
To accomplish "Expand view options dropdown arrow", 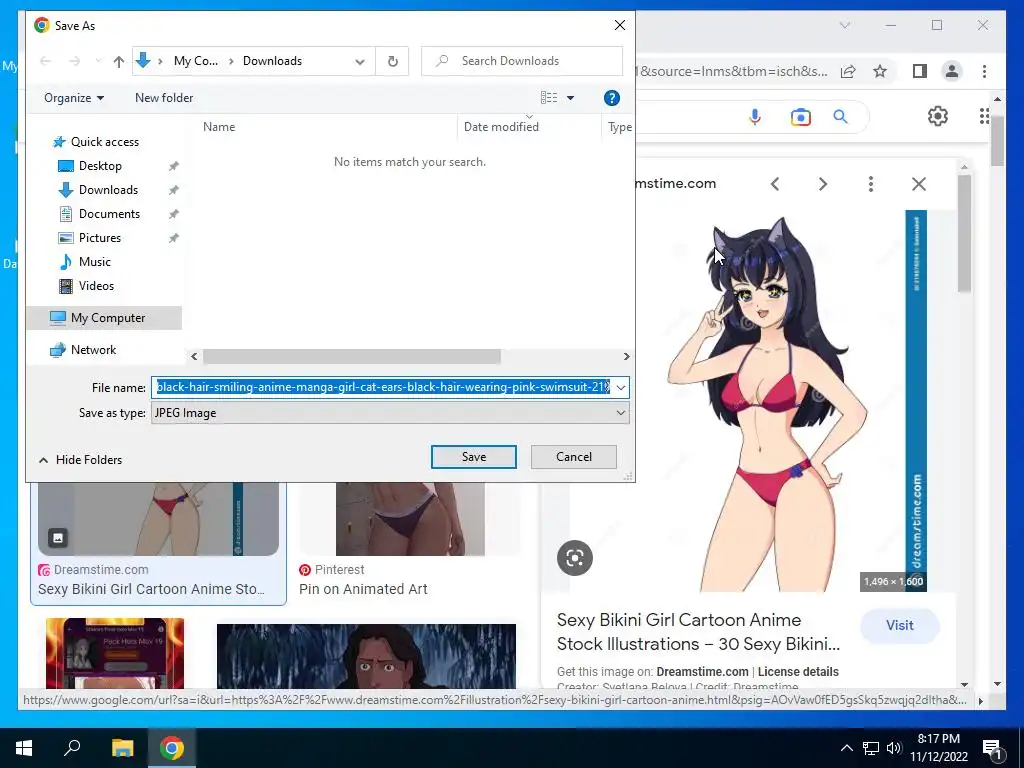I will tap(570, 98).
